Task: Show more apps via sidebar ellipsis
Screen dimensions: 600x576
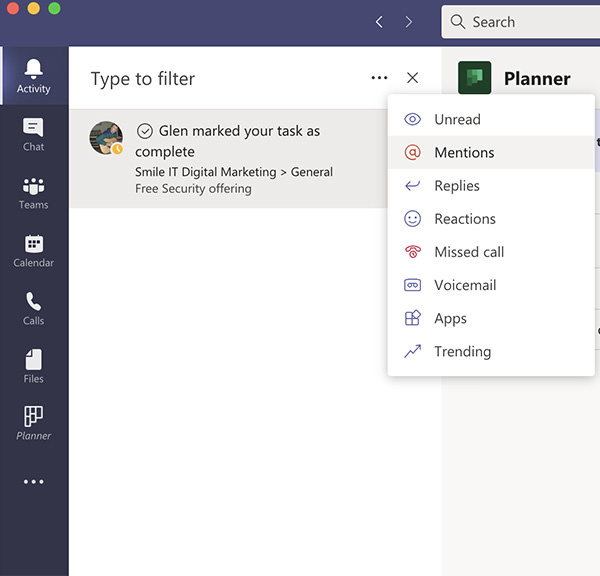Action: pyautogui.click(x=34, y=481)
